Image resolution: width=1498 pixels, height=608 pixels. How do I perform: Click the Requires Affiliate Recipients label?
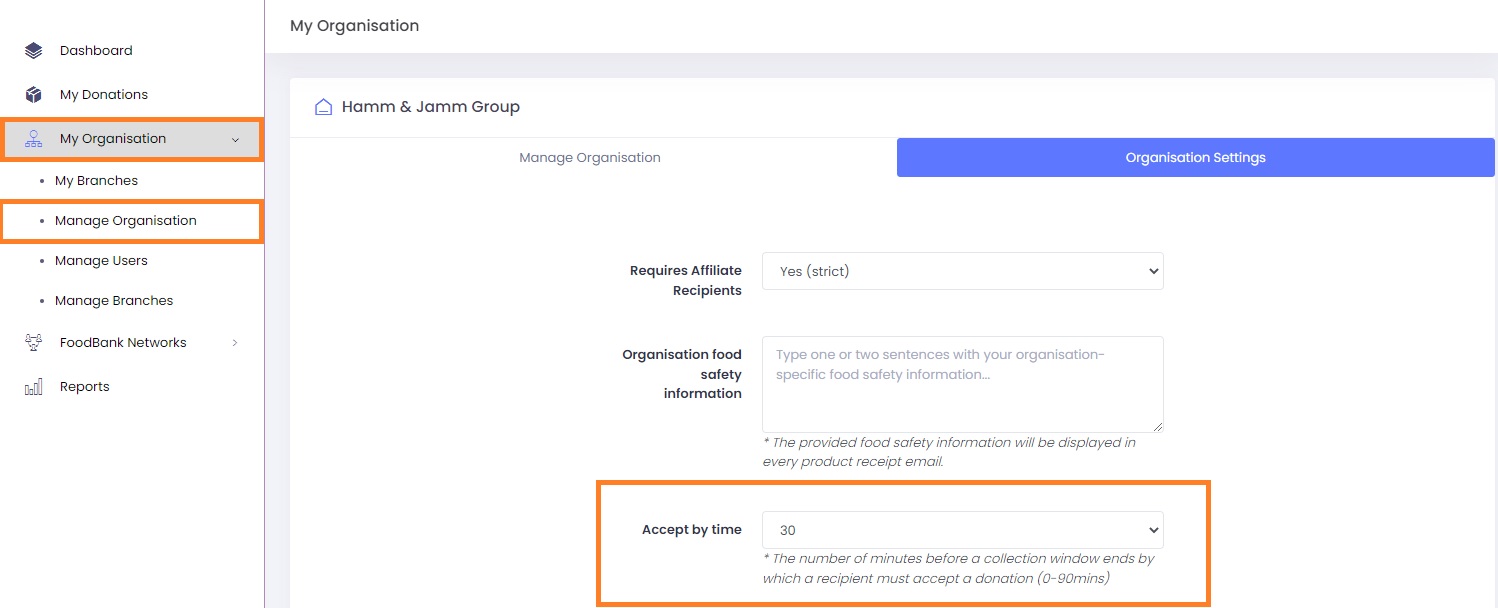click(x=686, y=281)
